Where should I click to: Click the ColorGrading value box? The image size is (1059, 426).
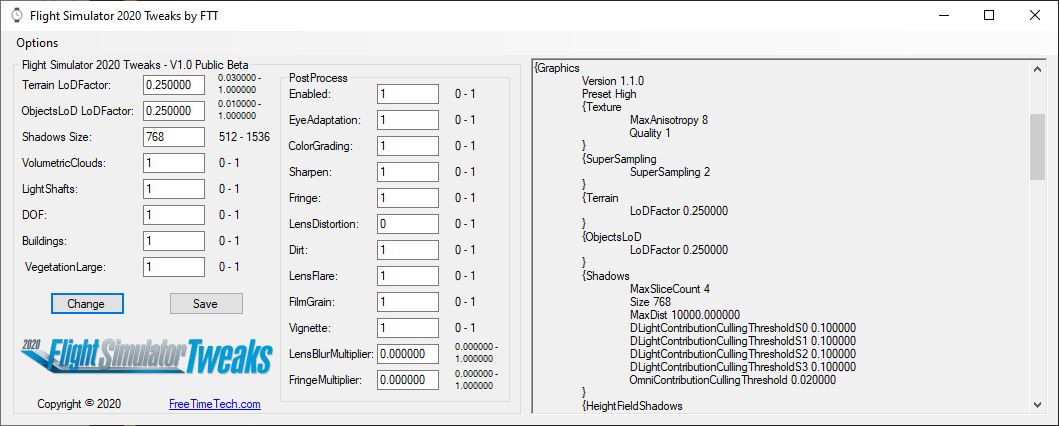tap(408, 146)
